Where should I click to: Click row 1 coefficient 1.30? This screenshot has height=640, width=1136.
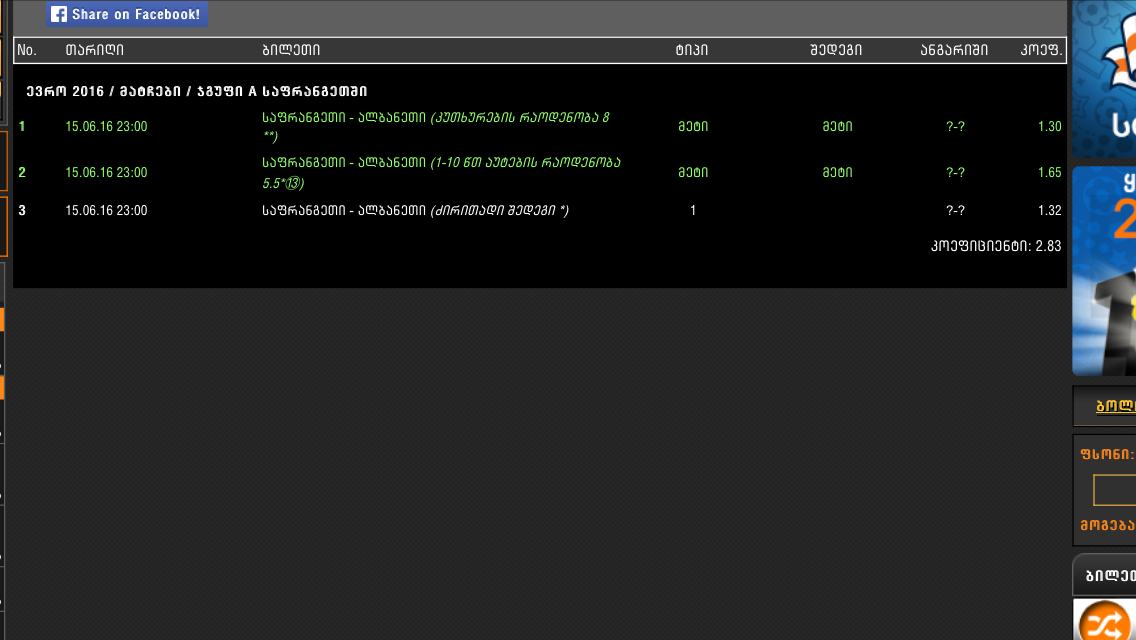[1049, 126]
